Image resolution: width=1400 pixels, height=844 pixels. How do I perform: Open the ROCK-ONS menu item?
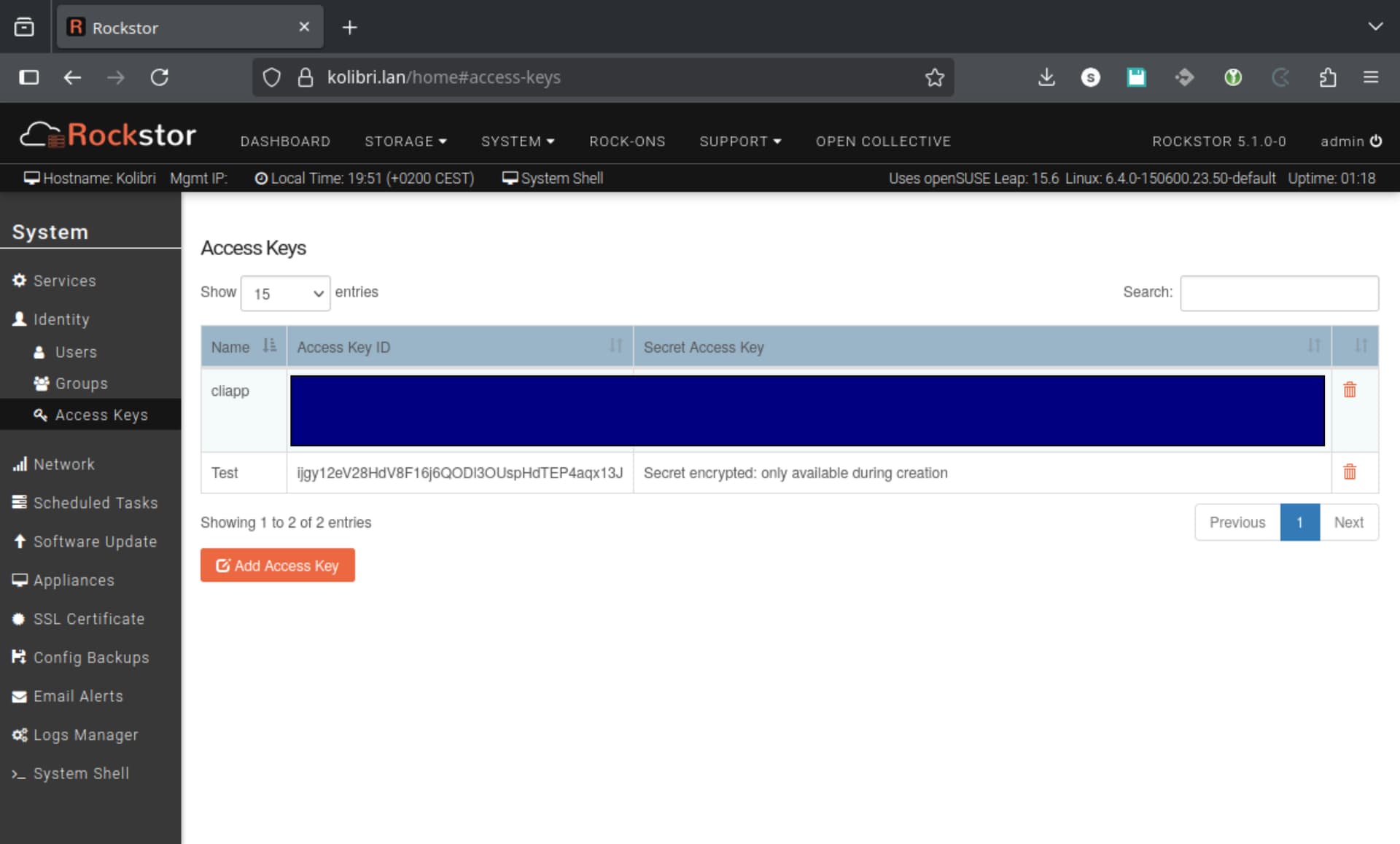tap(627, 141)
